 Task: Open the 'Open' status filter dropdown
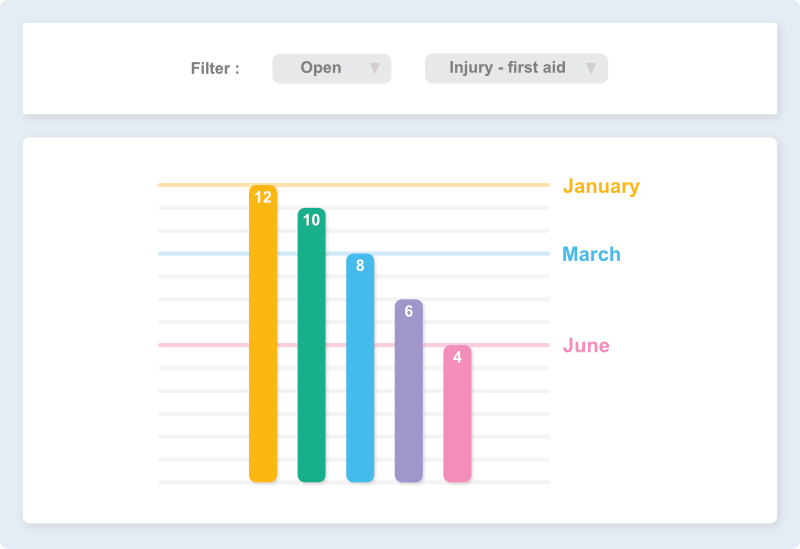[x=331, y=68]
